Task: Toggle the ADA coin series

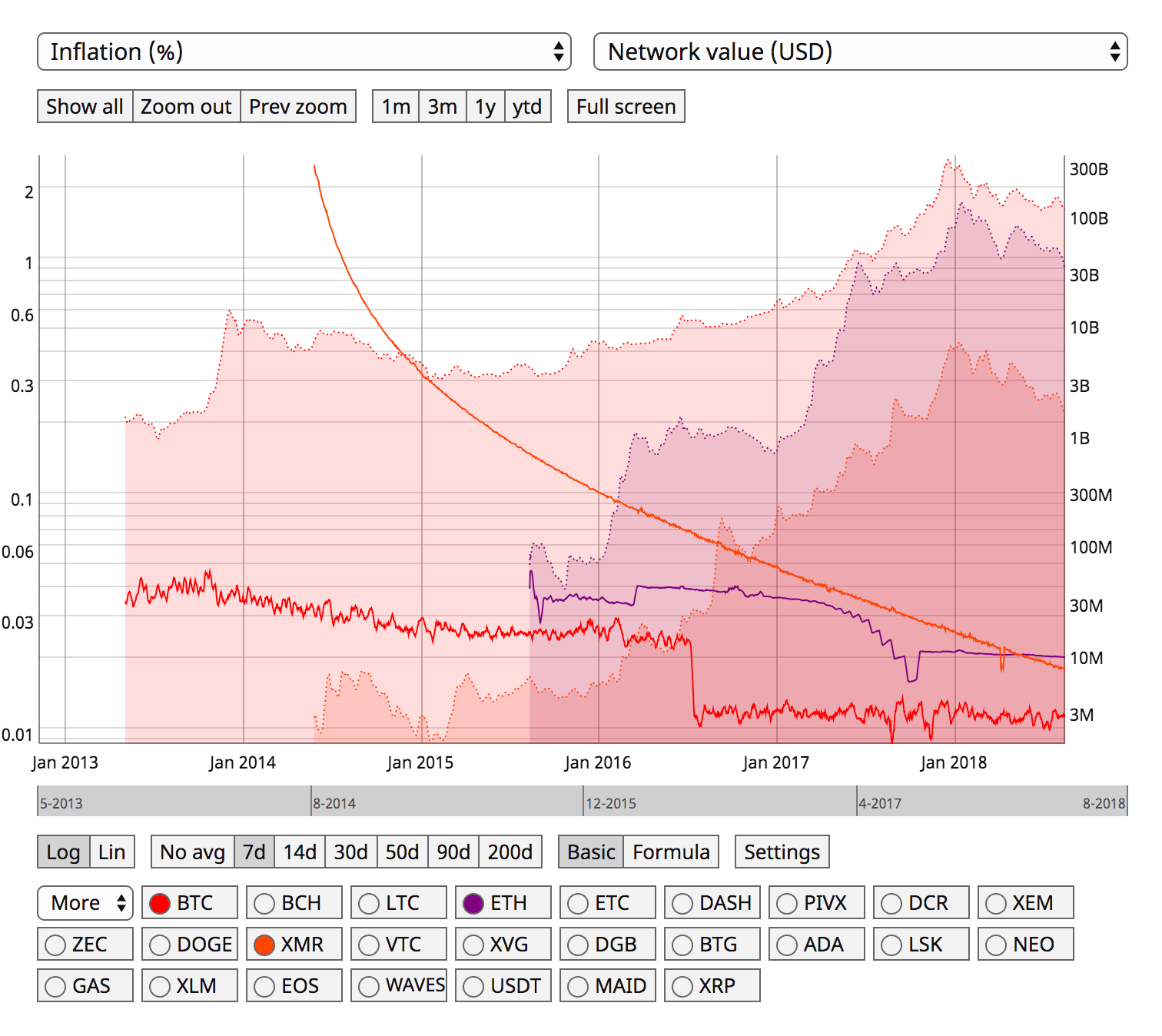Action: click(817, 944)
